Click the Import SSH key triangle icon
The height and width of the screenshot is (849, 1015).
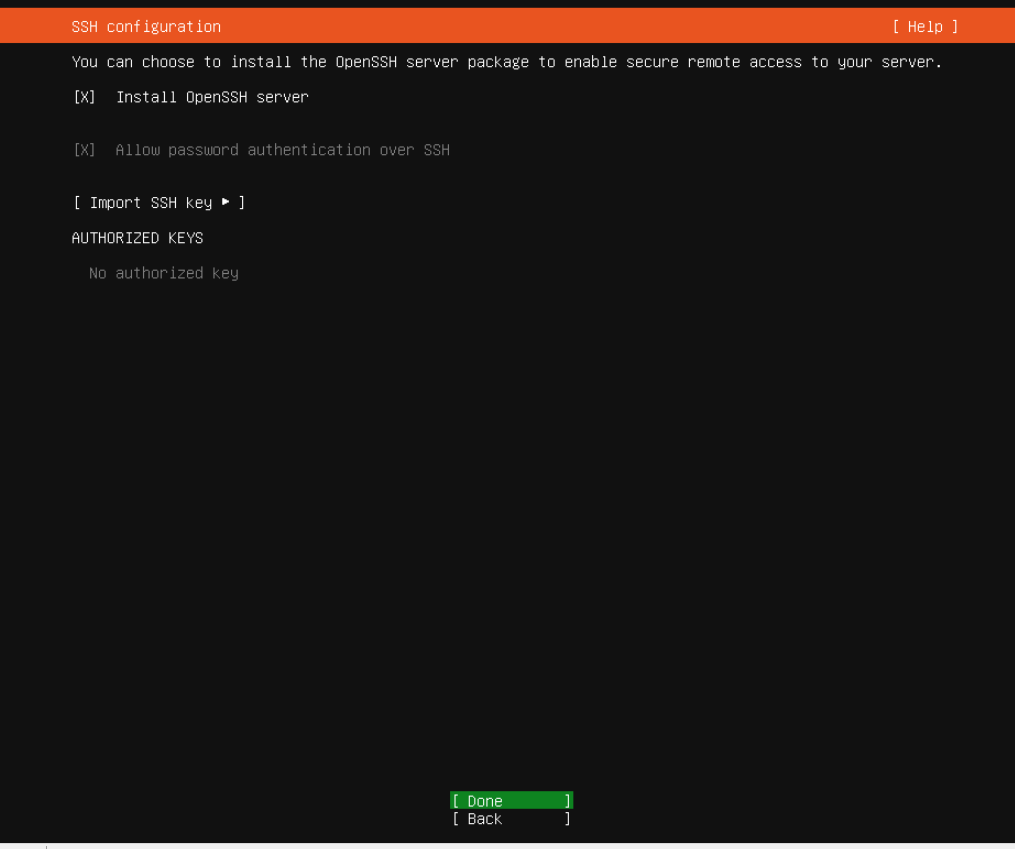click(225, 202)
